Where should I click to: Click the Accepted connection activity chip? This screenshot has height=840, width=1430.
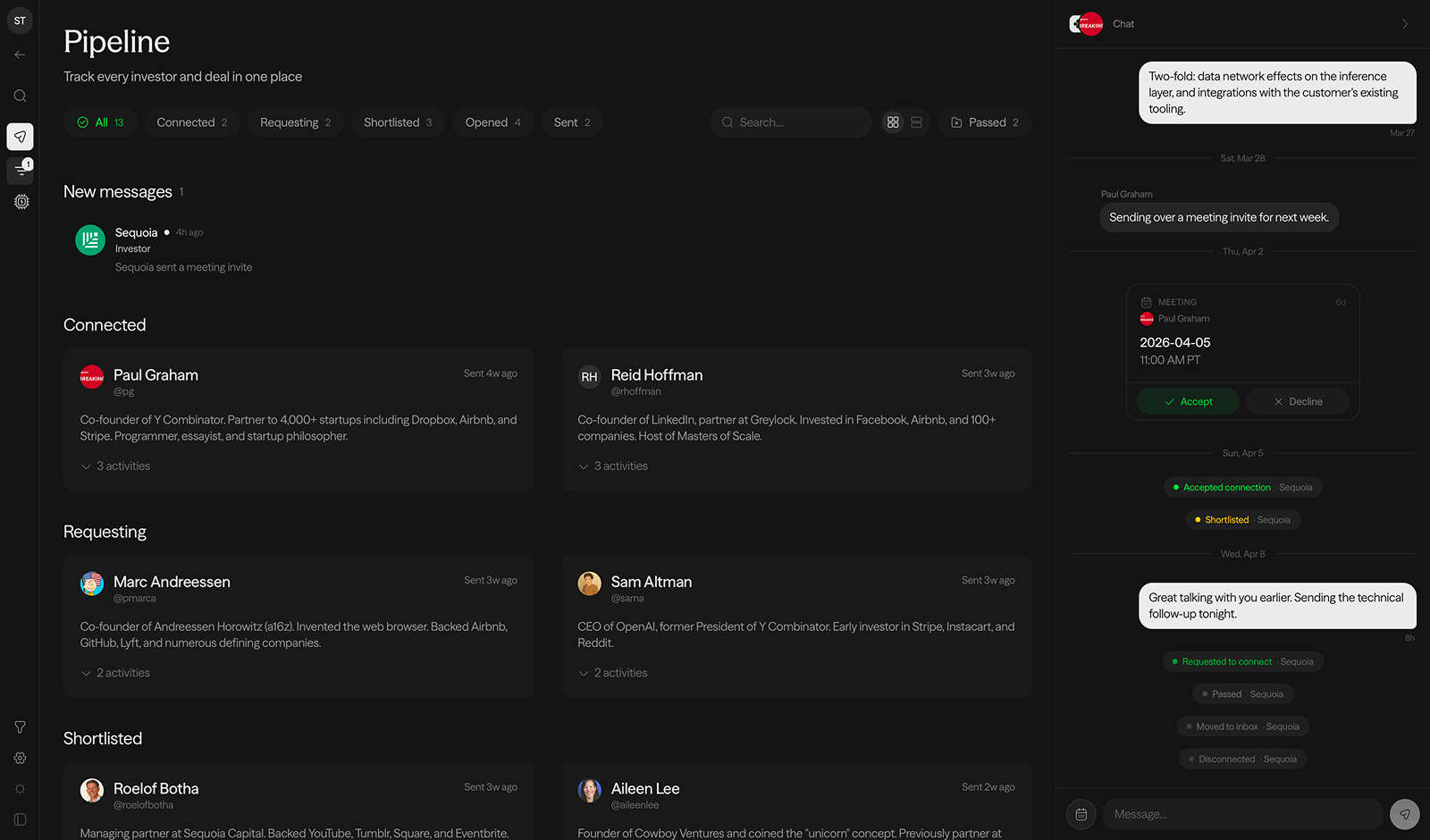[x=1242, y=487]
